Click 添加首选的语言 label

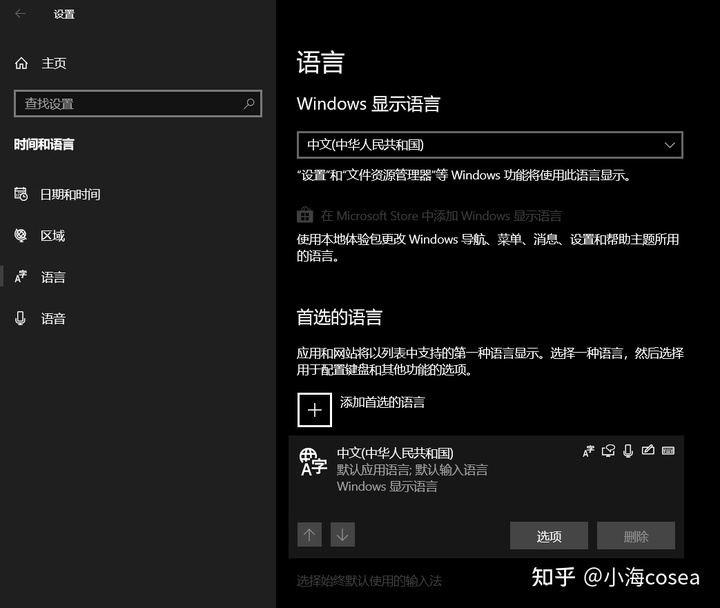[382, 402]
